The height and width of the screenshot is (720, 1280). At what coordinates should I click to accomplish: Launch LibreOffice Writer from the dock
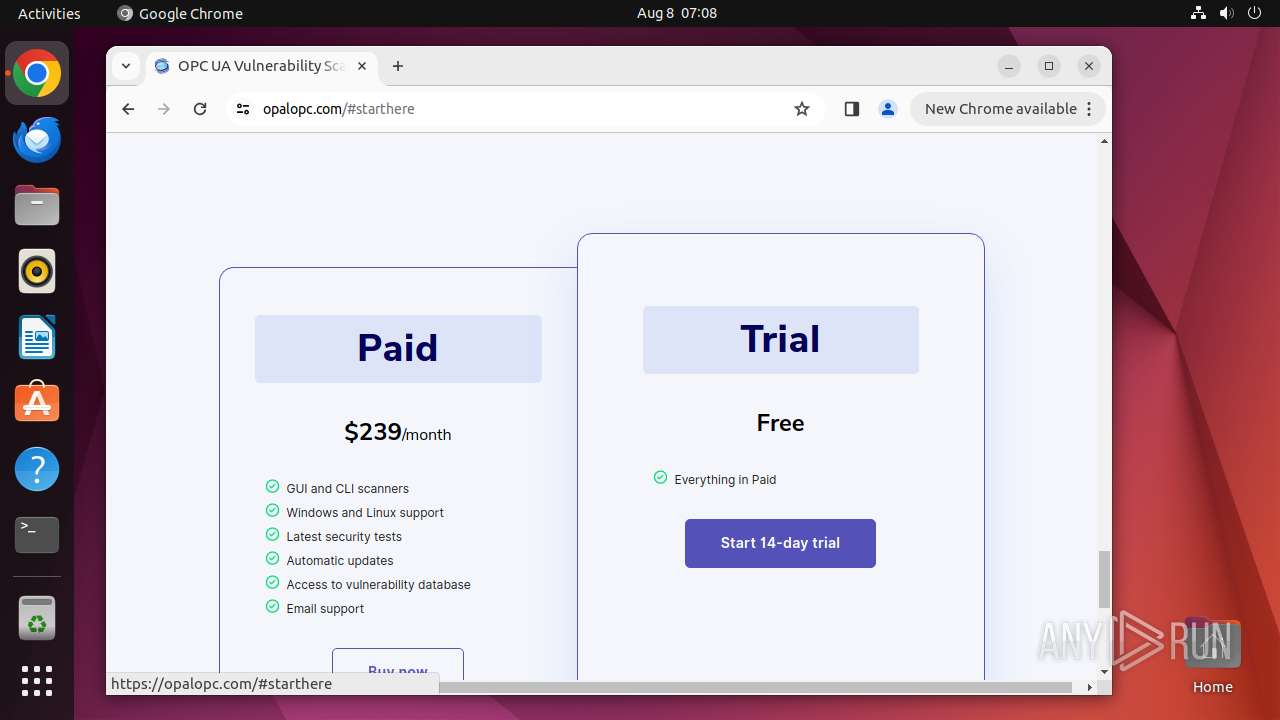point(37,337)
